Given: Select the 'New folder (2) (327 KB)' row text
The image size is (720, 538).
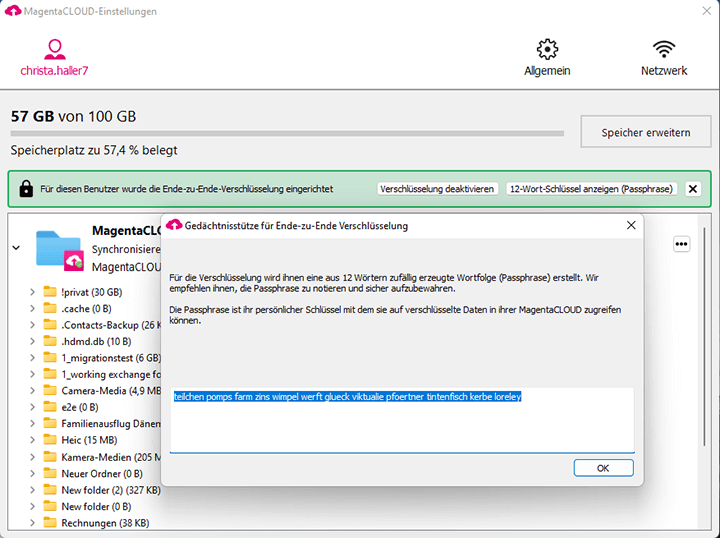Looking at the screenshot, I should point(111,490).
